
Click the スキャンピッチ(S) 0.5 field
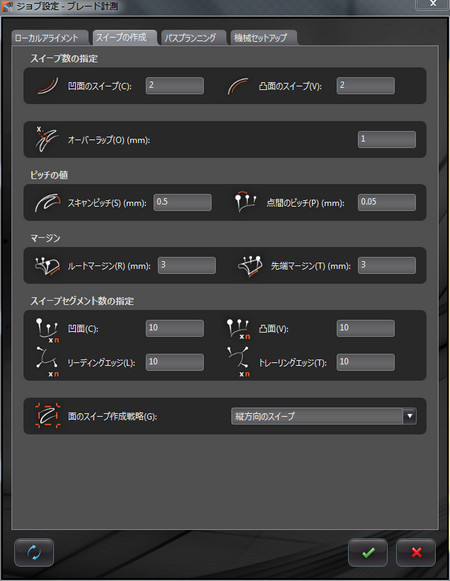(x=183, y=202)
